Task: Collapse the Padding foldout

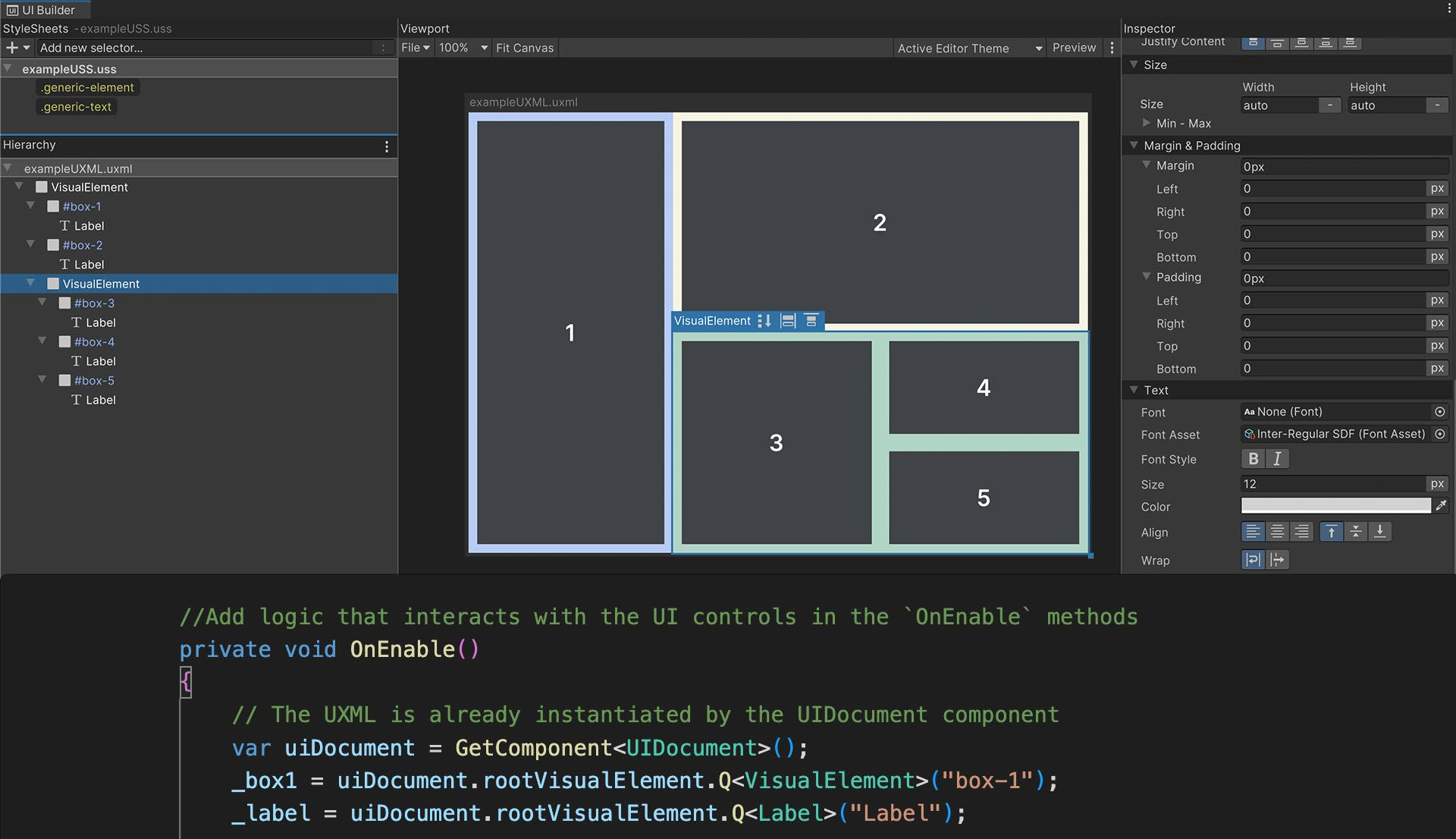Action: [1147, 276]
